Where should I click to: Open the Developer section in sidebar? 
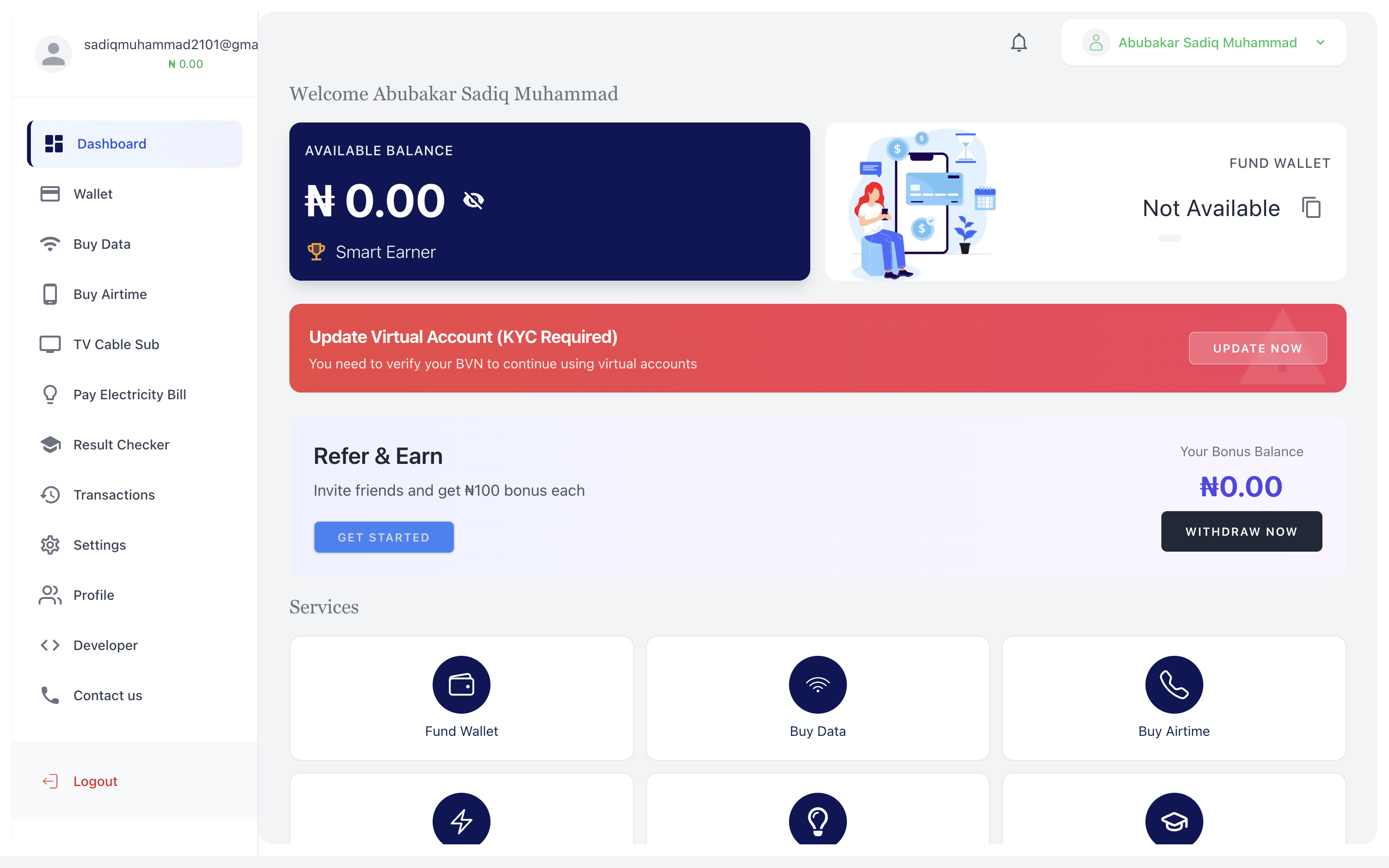[105, 645]
